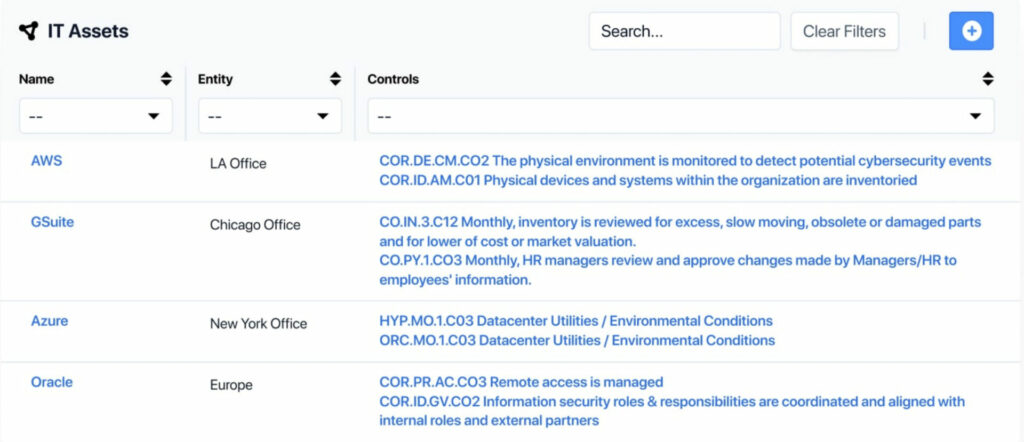Click the LA Office entity cell

coord(238,164)
